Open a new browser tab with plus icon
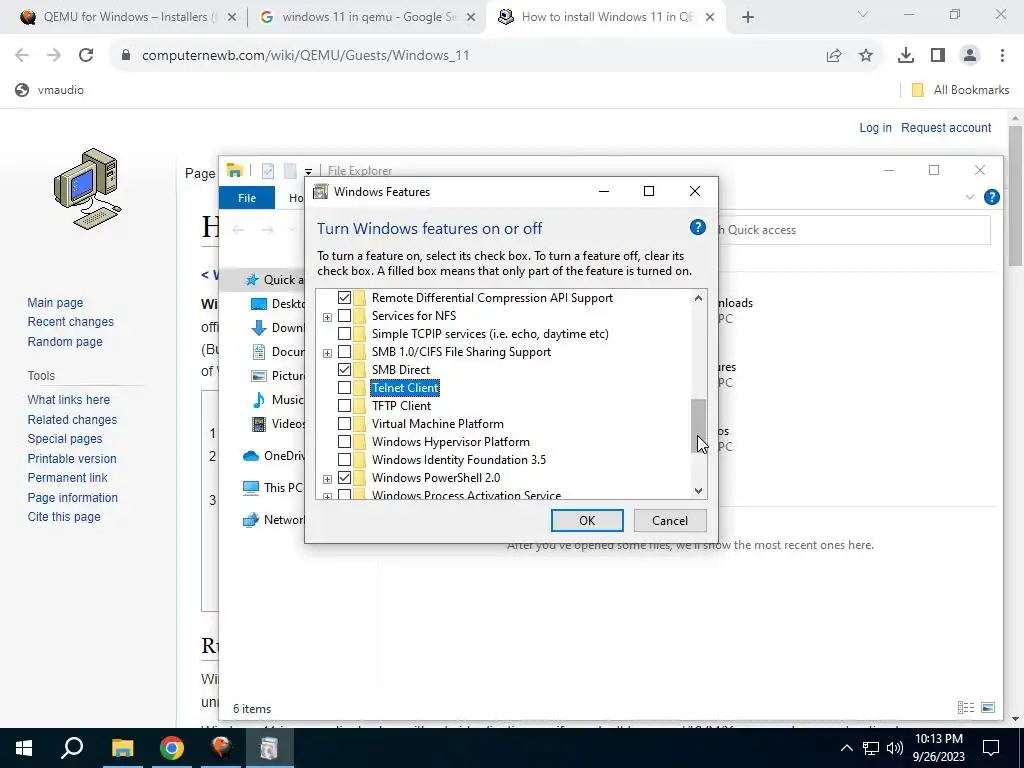 748,17
